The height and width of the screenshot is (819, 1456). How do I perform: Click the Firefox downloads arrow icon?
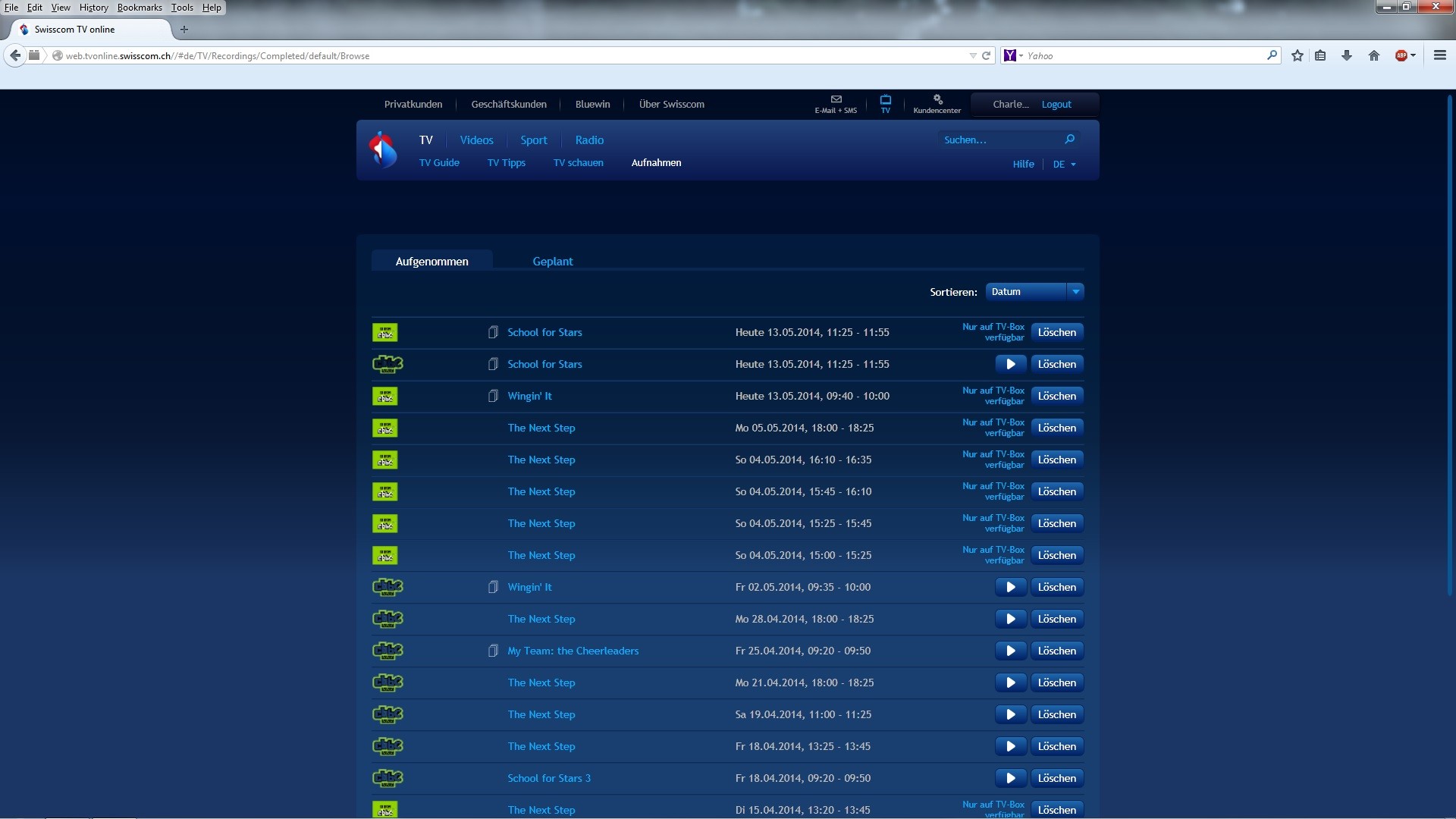(x=1347, y=55)
